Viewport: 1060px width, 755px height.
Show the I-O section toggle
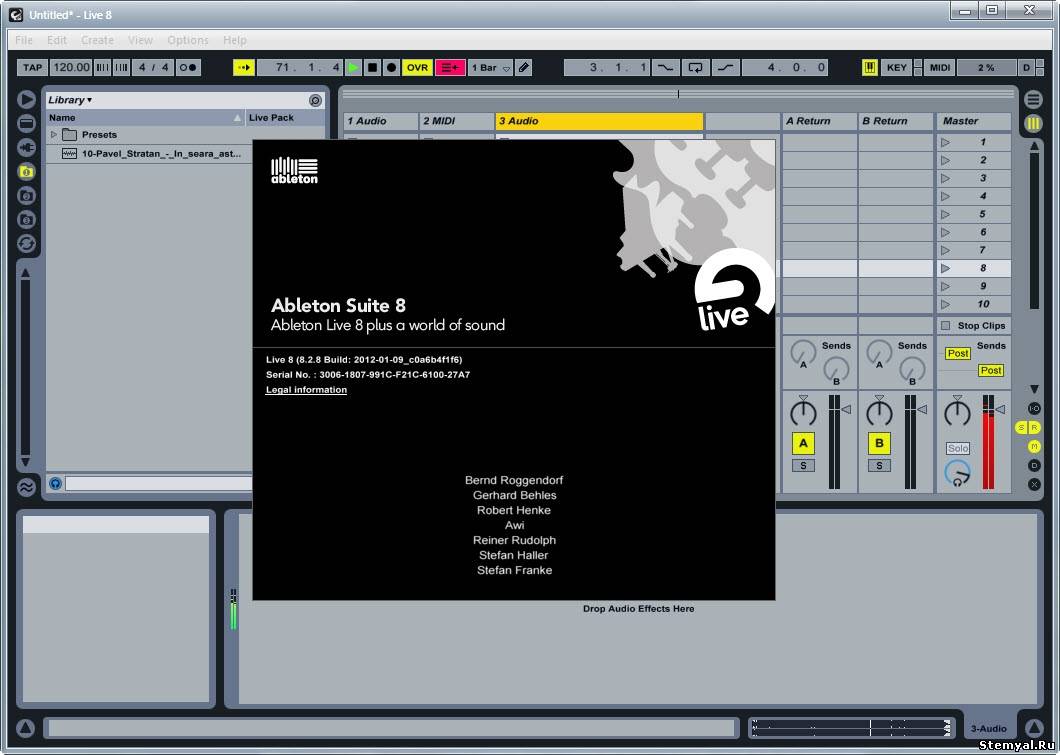pos(1034,409)
